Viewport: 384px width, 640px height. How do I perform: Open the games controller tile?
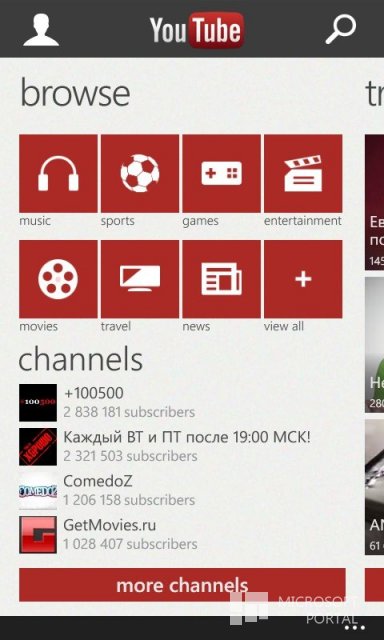click(222, 173)
